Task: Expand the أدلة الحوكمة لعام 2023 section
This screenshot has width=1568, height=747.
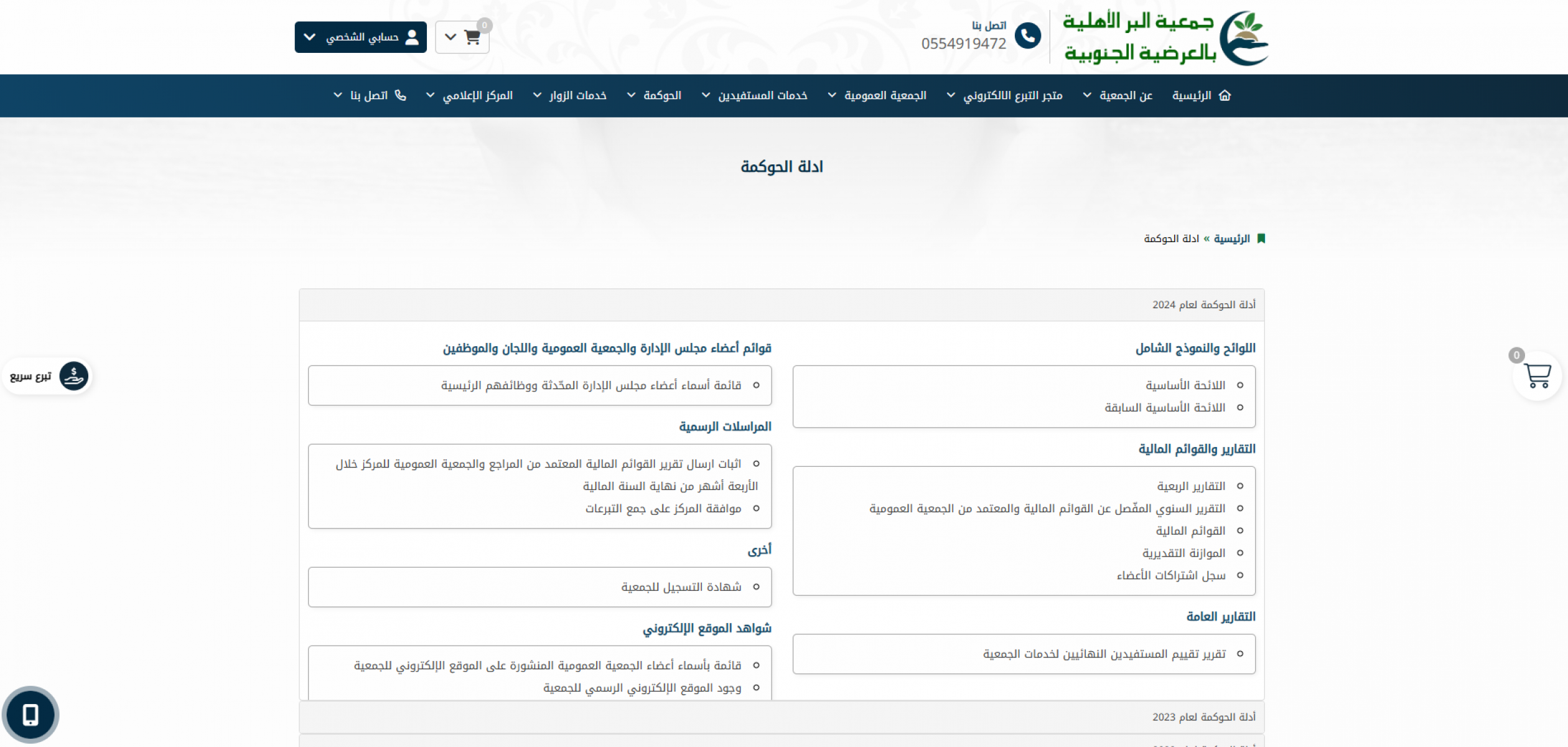Action: 1203,717
